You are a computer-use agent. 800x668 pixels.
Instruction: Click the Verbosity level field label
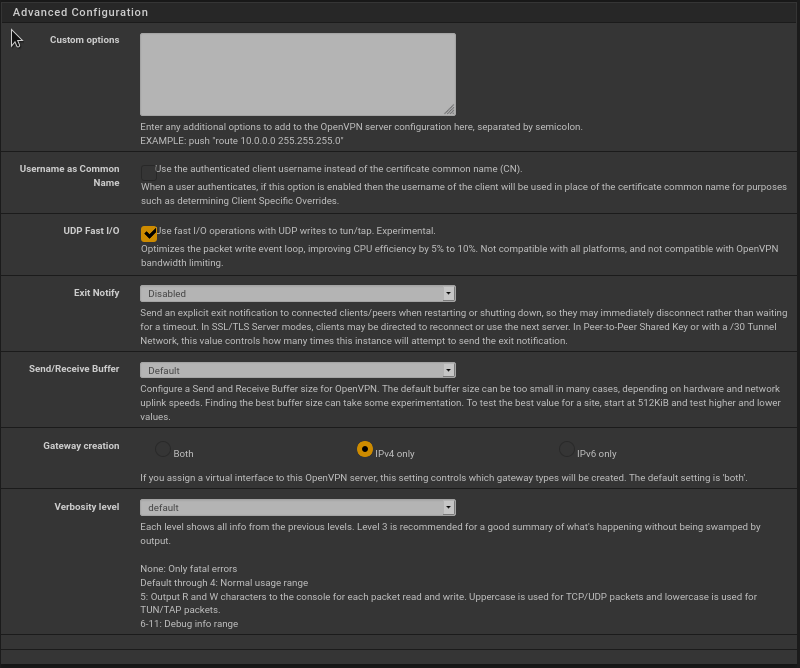[x=86, y=507]
